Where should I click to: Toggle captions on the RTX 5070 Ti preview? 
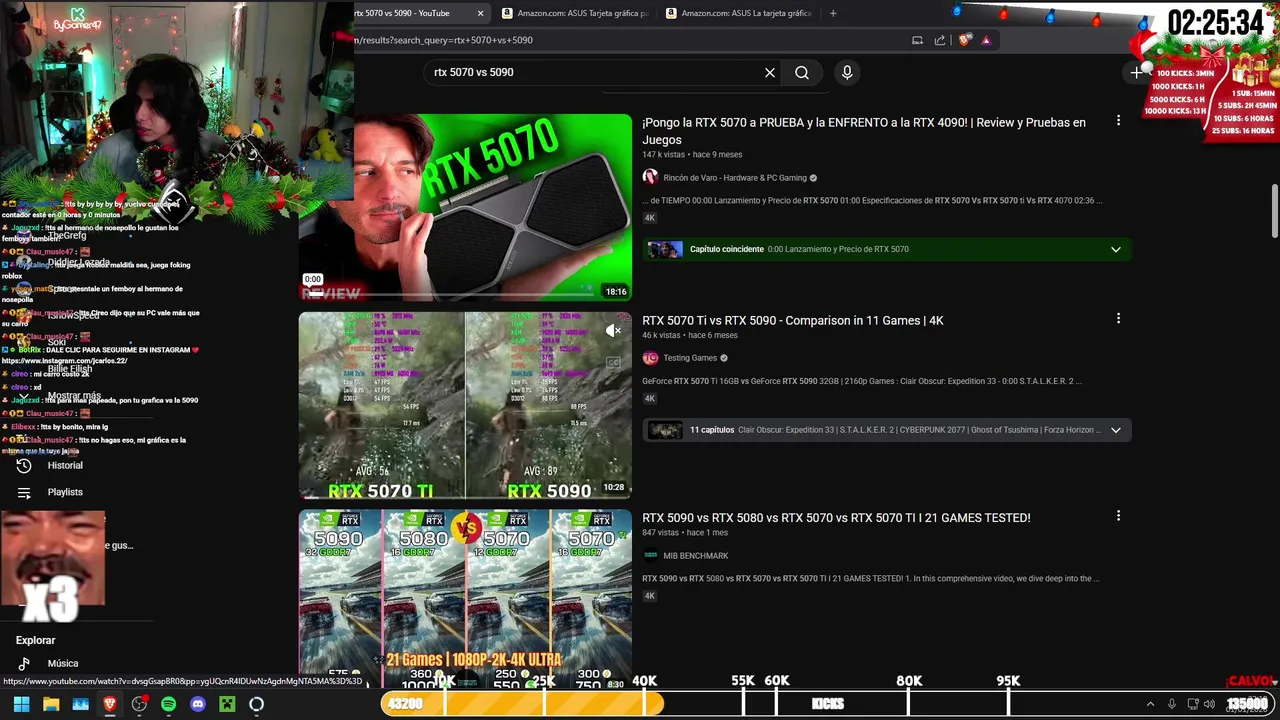(x=614, y=362)
